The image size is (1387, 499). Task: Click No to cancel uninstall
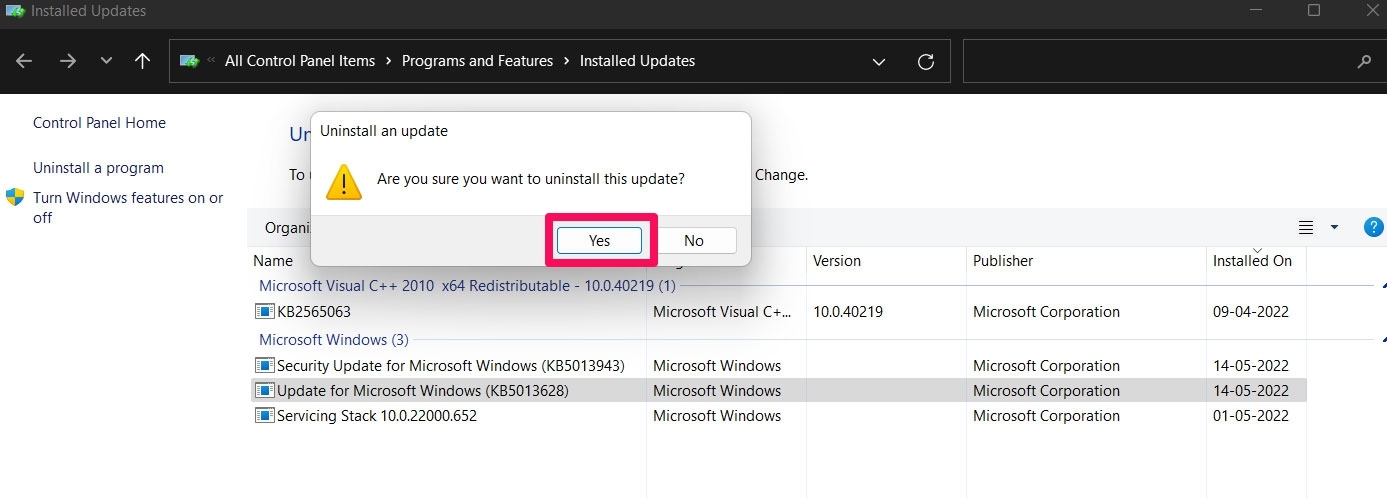pyautogui.click(x=694, y=240)
